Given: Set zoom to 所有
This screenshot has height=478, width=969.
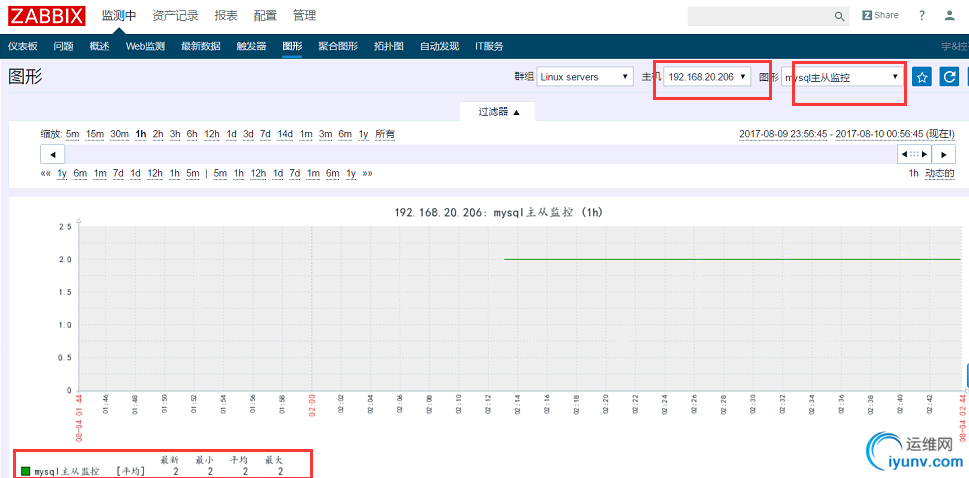Looking at the screenshot, I should click(385, 134).
